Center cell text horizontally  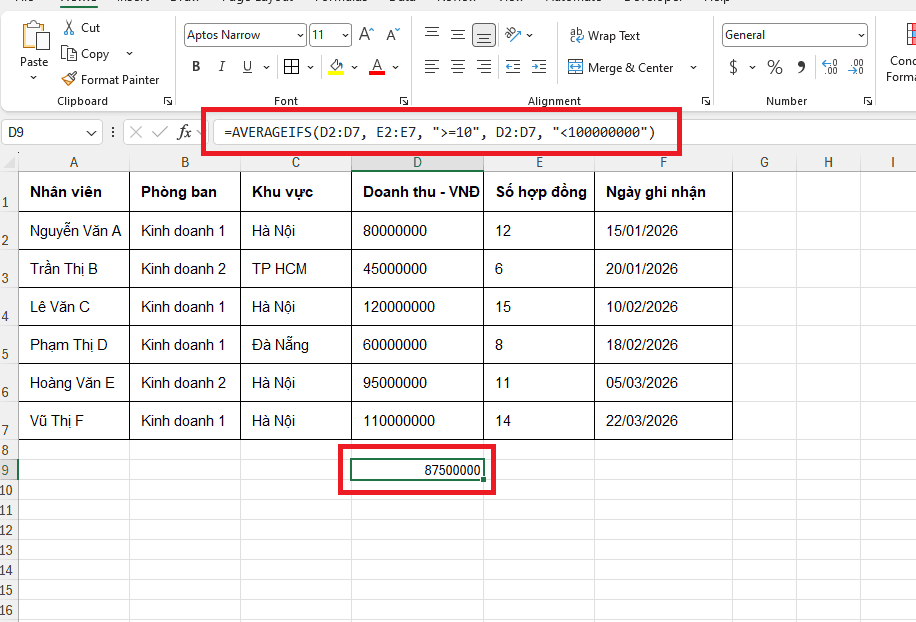458,67
